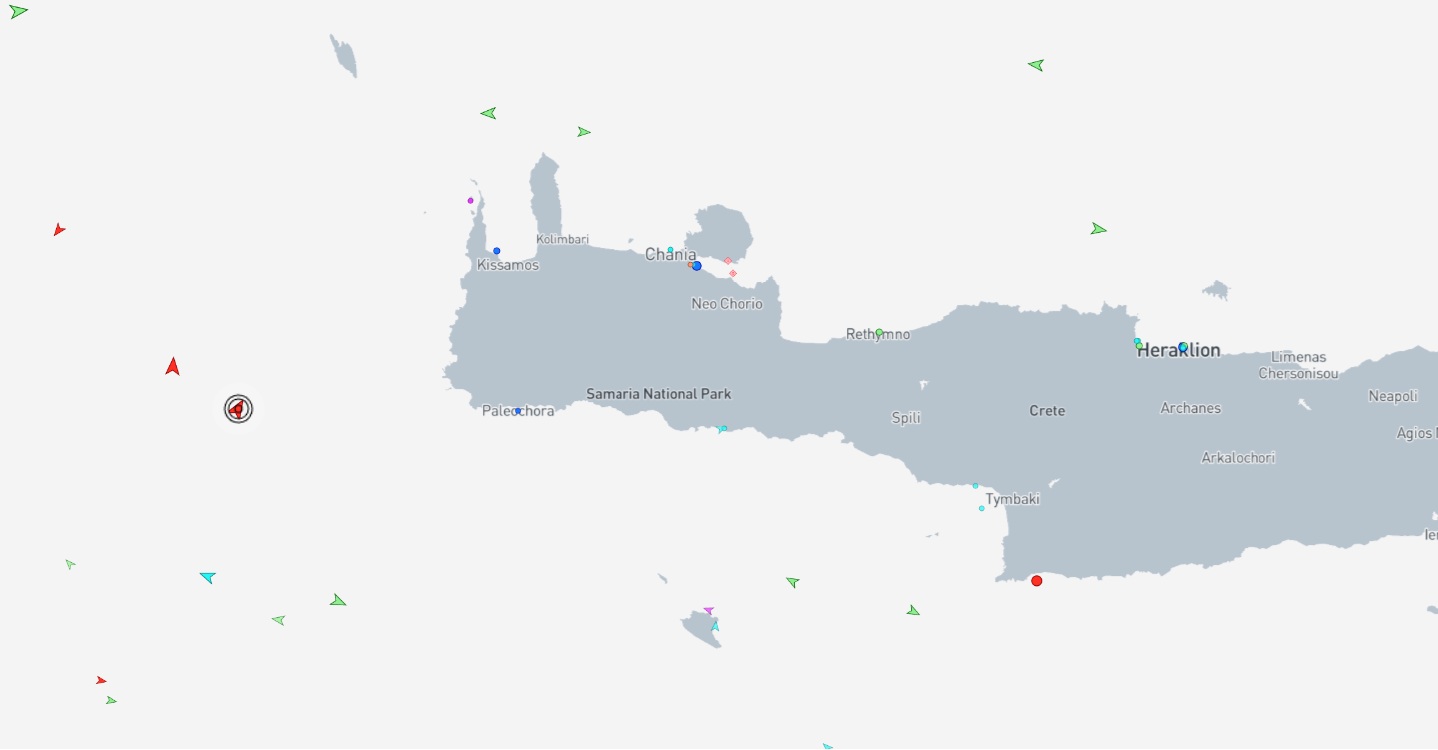Select the magenta vessel above the small southern island
Screen dimensions: 1438x750
coord(708,610)
